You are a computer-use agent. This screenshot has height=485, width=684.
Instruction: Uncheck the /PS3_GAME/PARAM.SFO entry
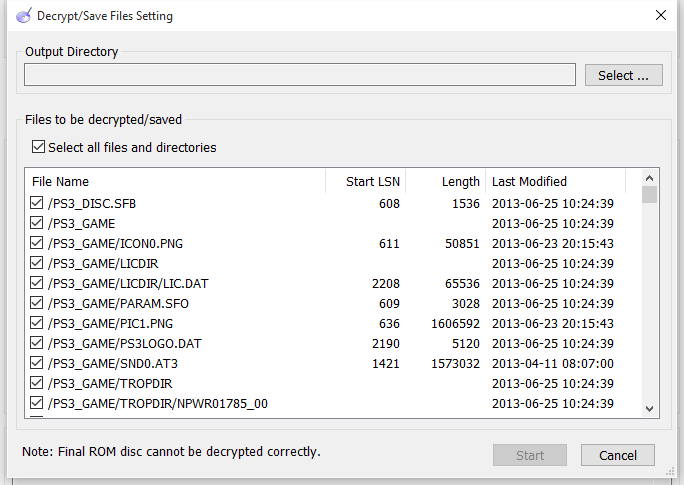click(x=37, y=303)
